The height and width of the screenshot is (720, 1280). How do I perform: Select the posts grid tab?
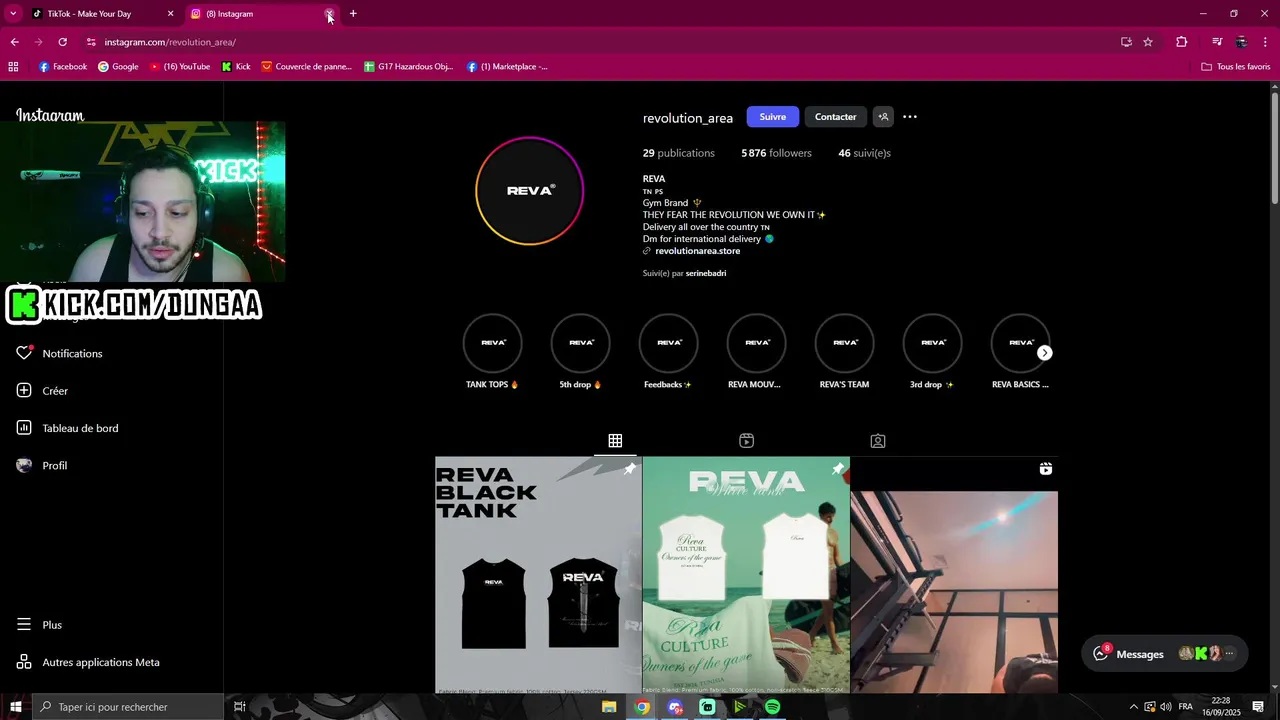[615, 441]
